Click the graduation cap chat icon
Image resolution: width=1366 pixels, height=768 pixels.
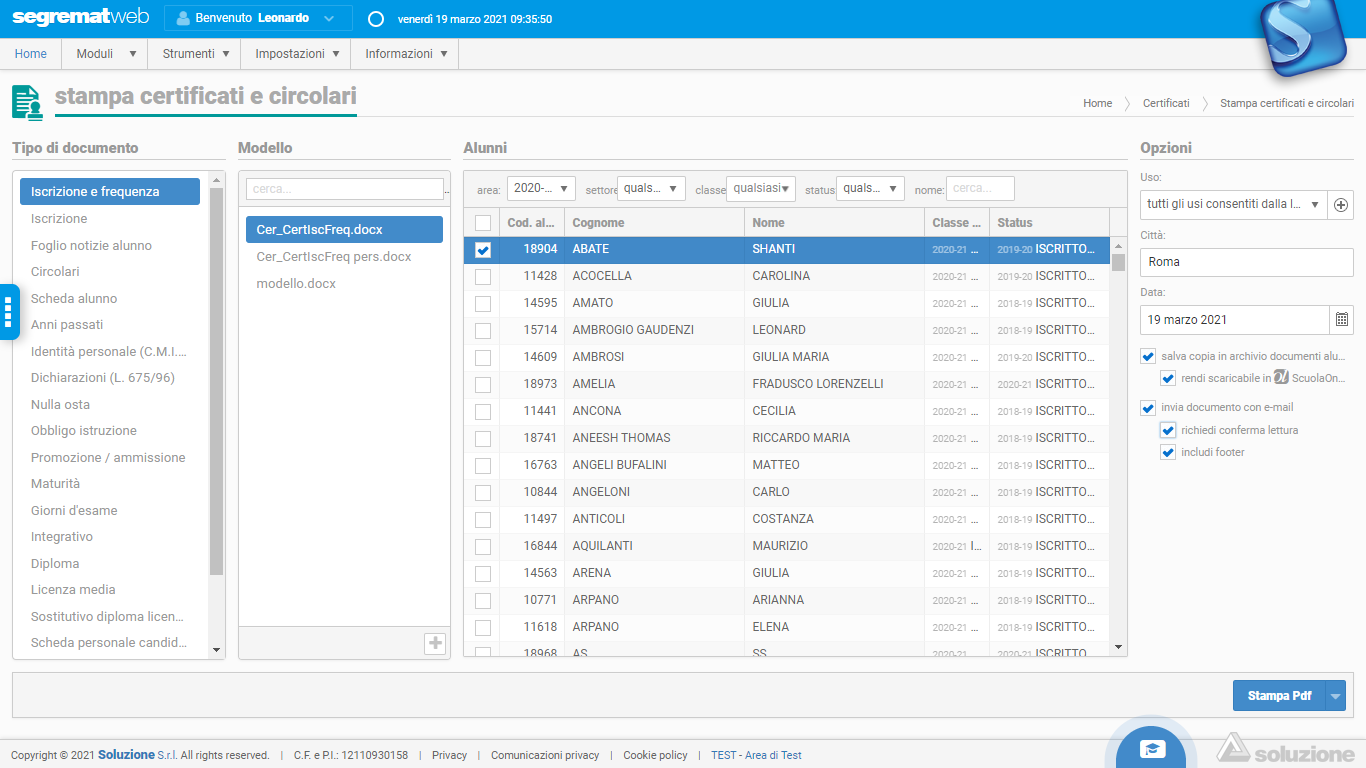(x=1154, y=750)
